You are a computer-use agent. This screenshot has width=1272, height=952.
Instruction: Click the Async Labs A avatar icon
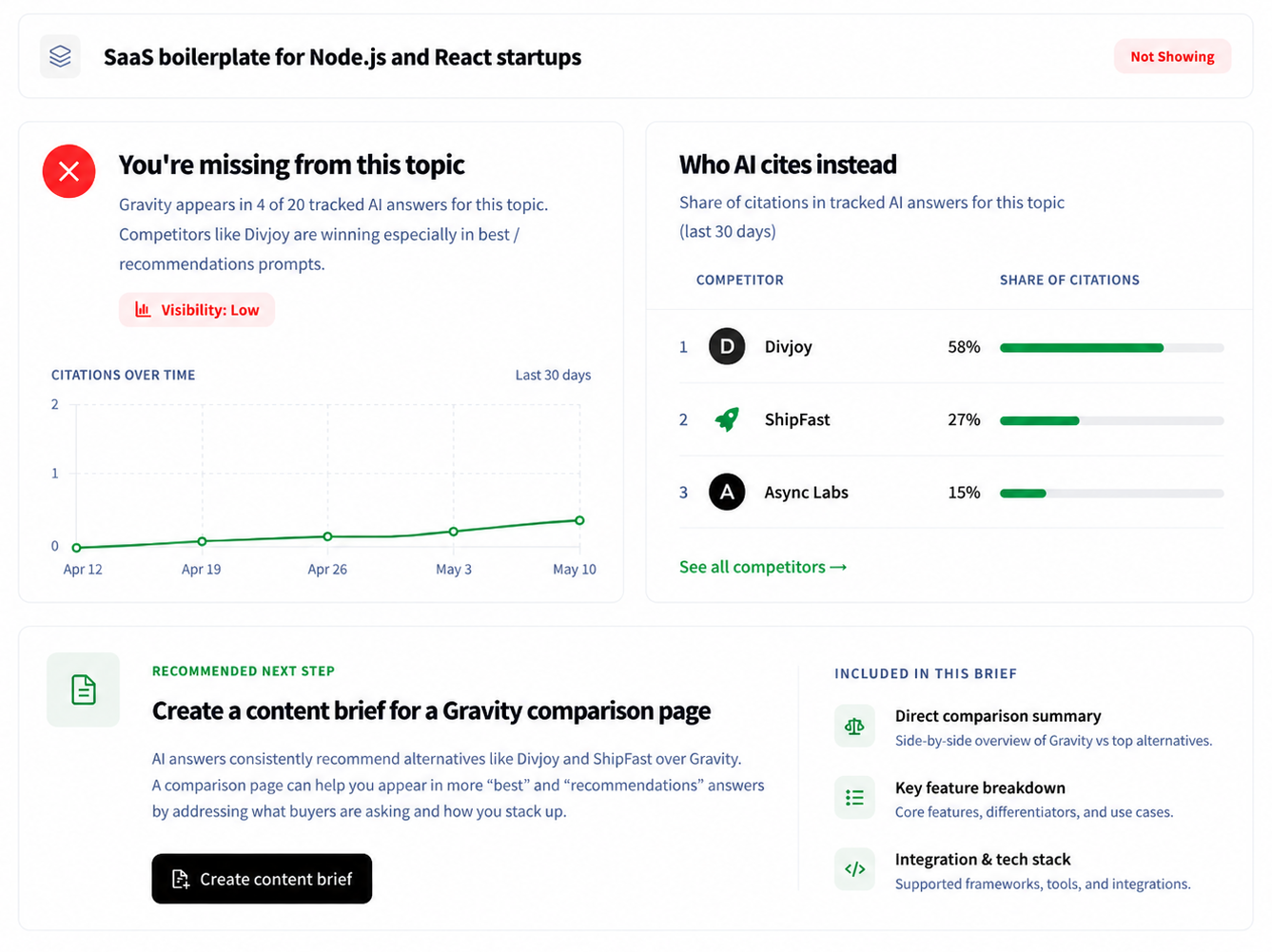727,492
